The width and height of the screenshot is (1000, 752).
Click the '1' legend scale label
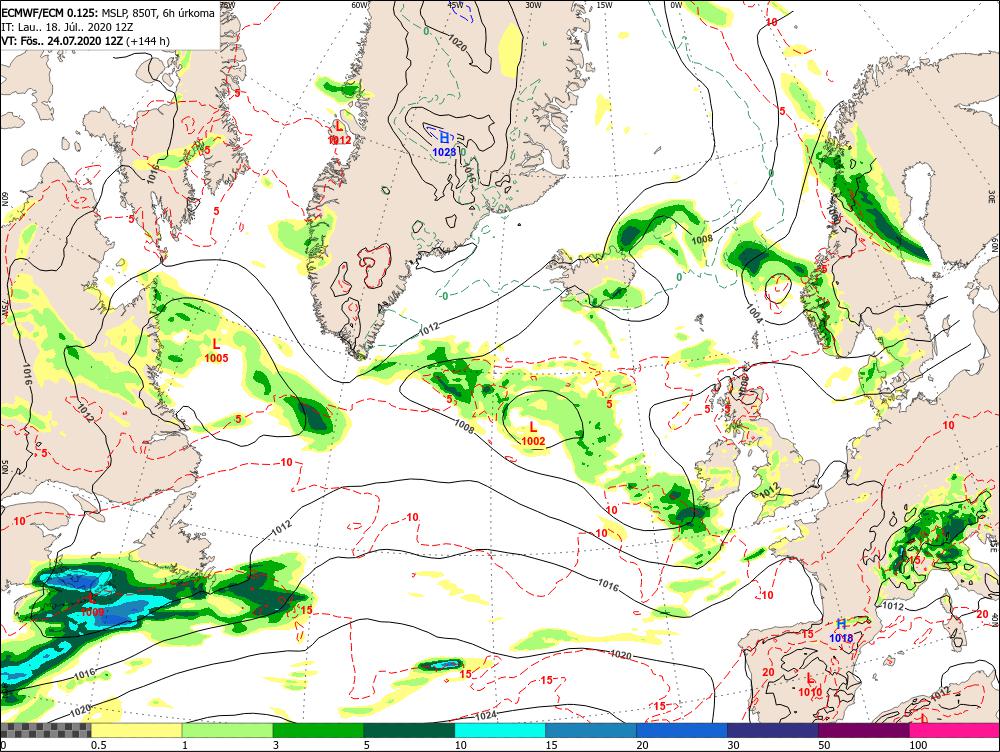(185, 745)
